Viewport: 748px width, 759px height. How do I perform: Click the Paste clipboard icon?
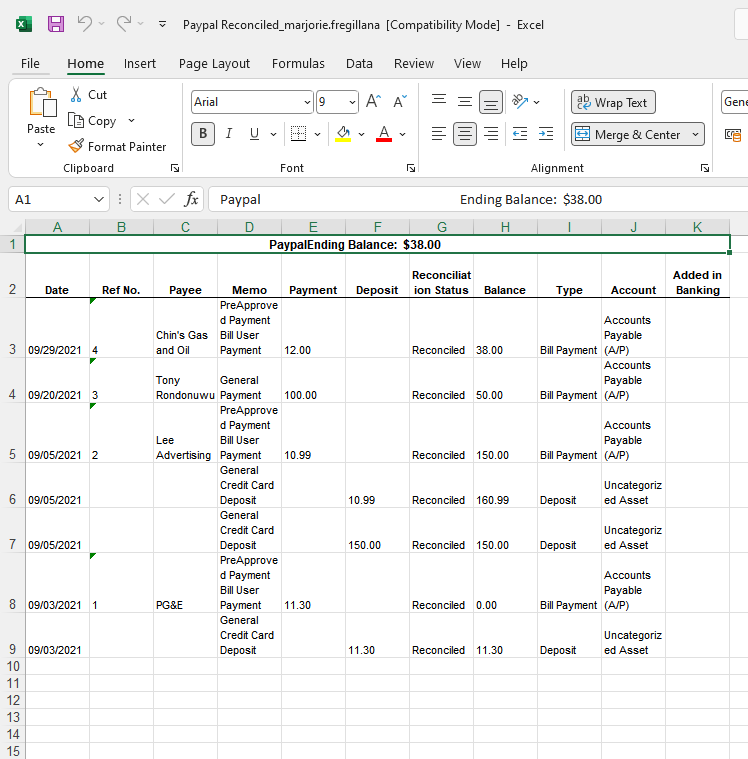click(x=41, y=102)
